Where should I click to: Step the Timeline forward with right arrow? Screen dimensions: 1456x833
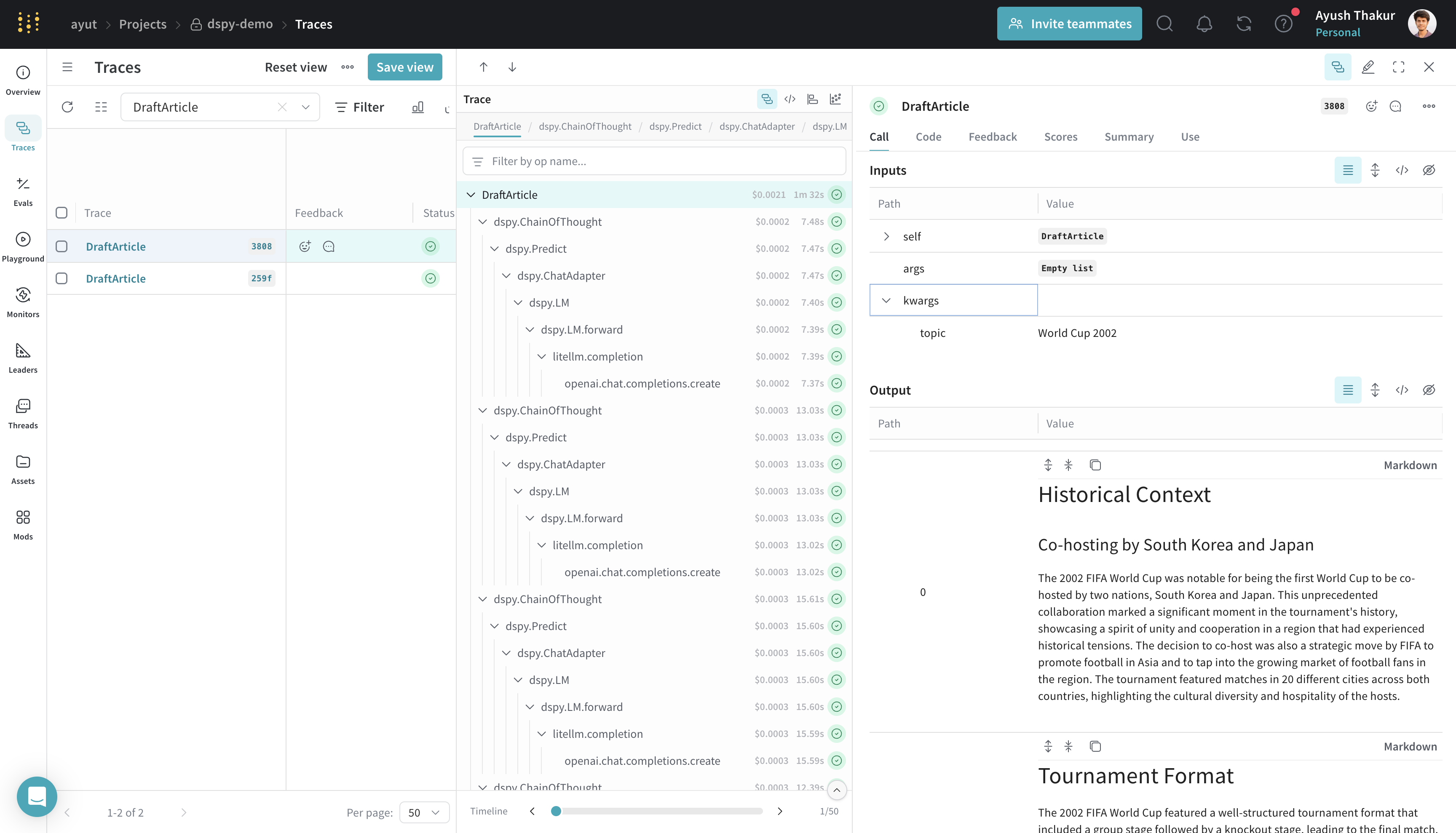point(780,811)
